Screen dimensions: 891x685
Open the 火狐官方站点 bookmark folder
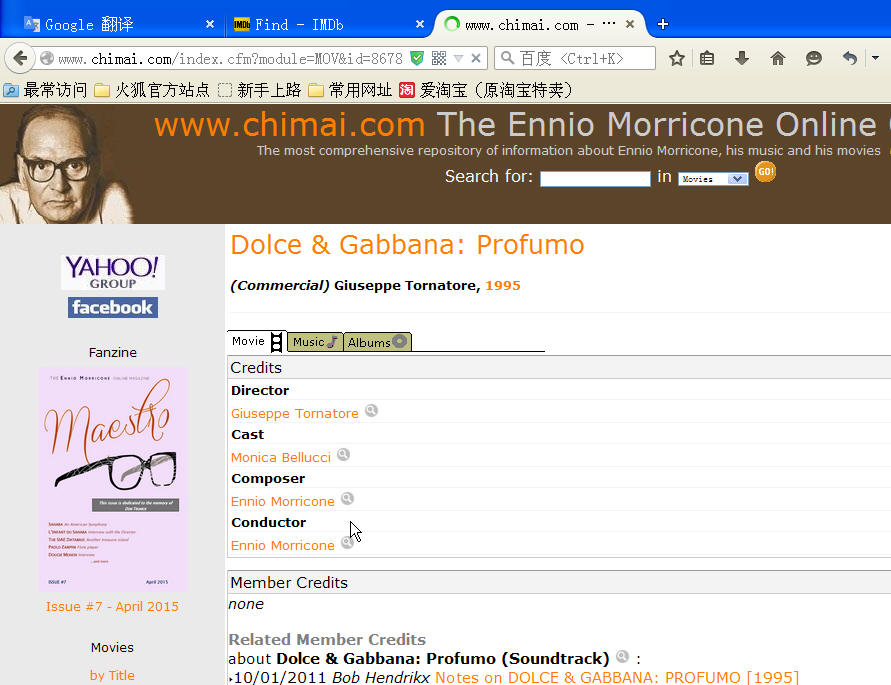tap(152, 90)
